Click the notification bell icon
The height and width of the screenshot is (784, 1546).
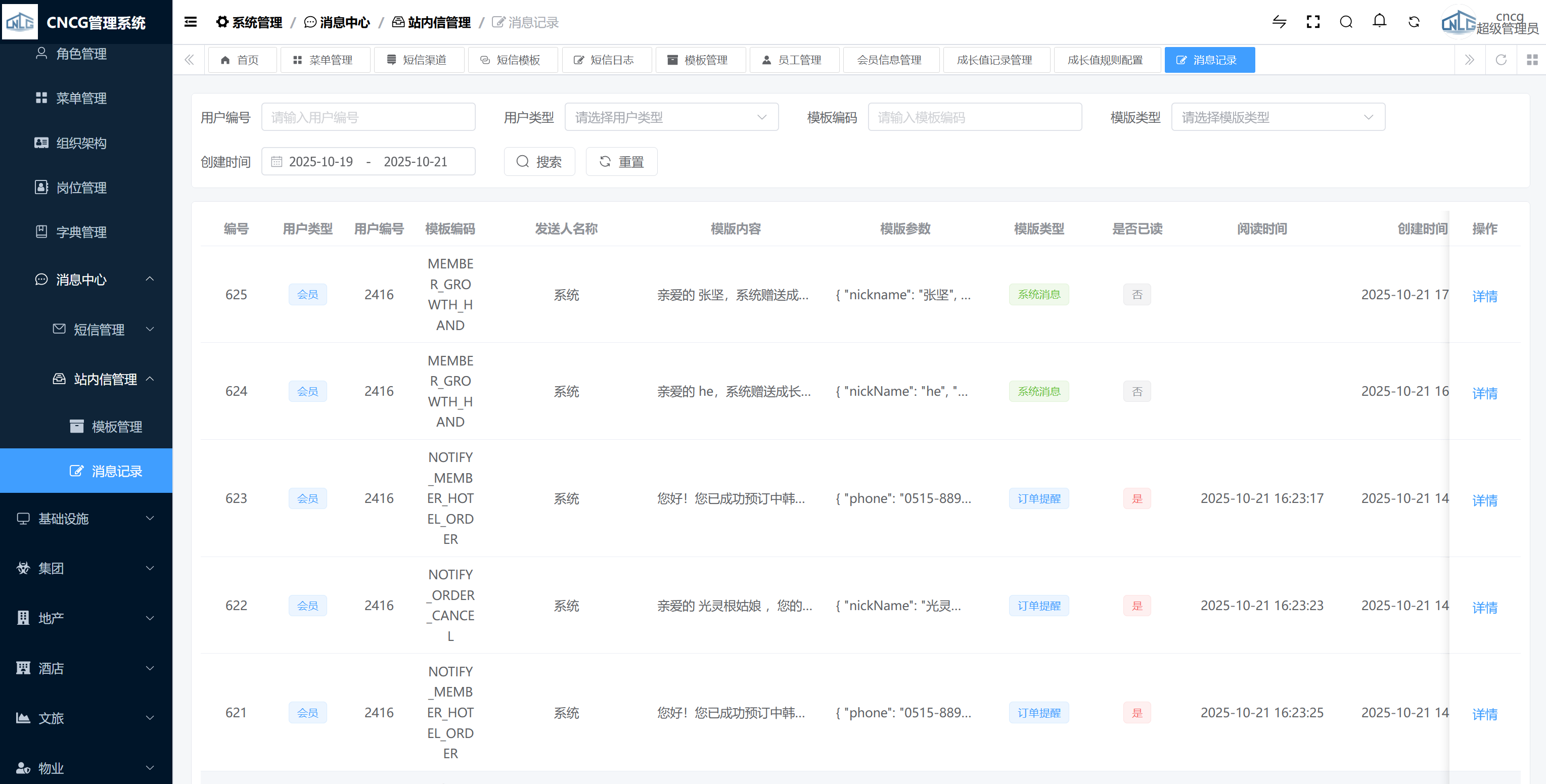(1379, 22)
